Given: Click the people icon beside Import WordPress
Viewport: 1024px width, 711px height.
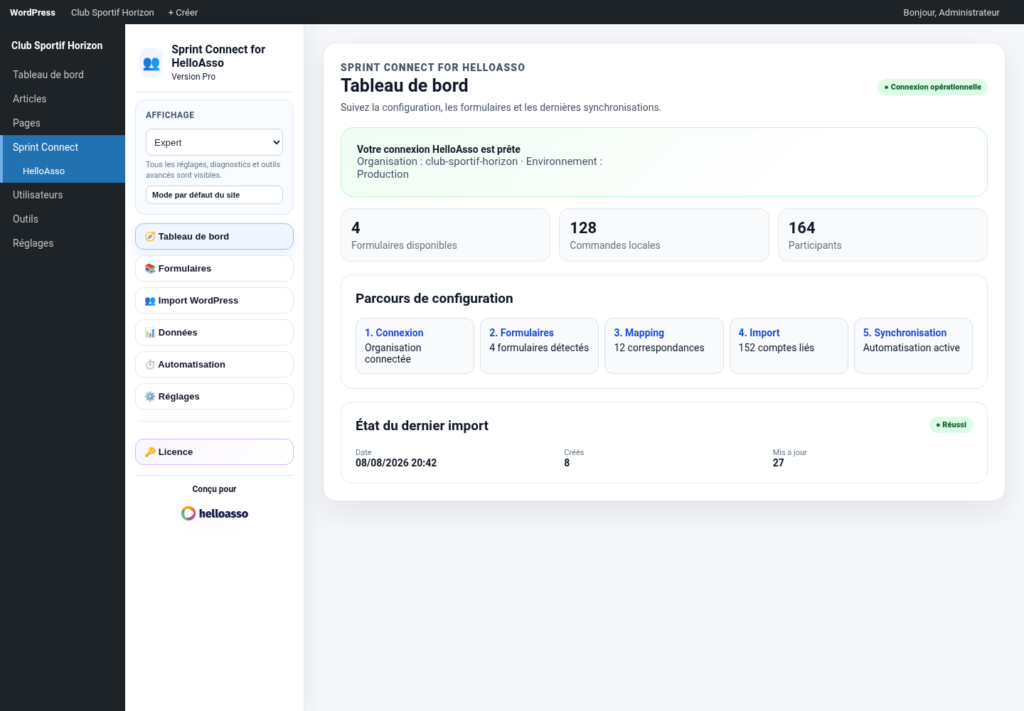Looking at the screenshot, I should tap(150, 300).
